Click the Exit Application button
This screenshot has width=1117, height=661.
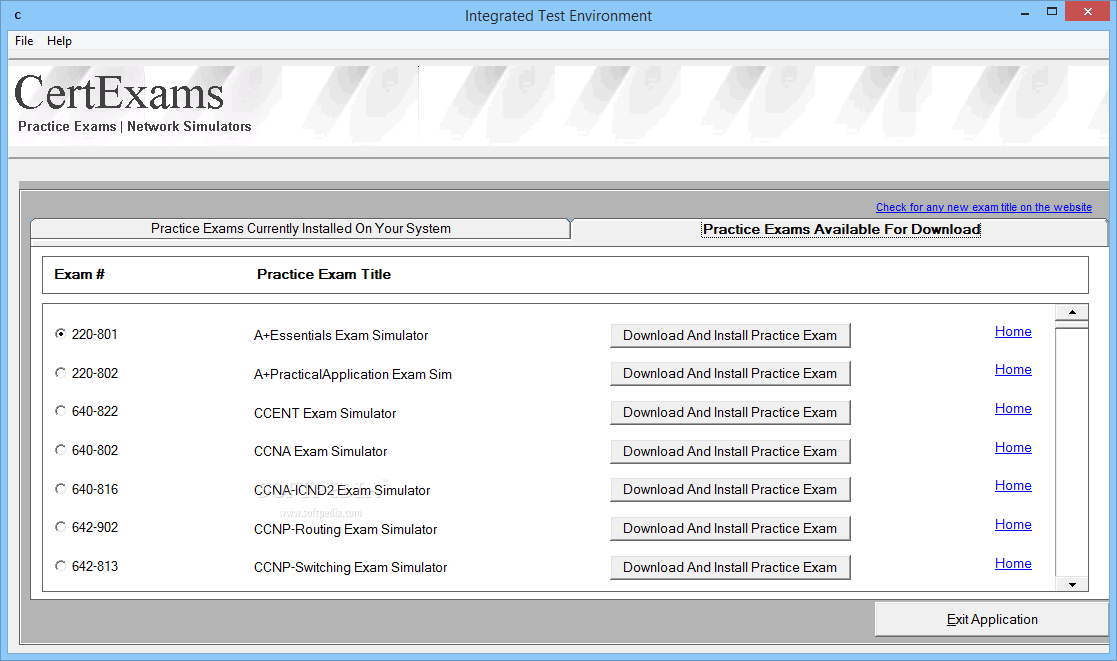pos(992,620)
